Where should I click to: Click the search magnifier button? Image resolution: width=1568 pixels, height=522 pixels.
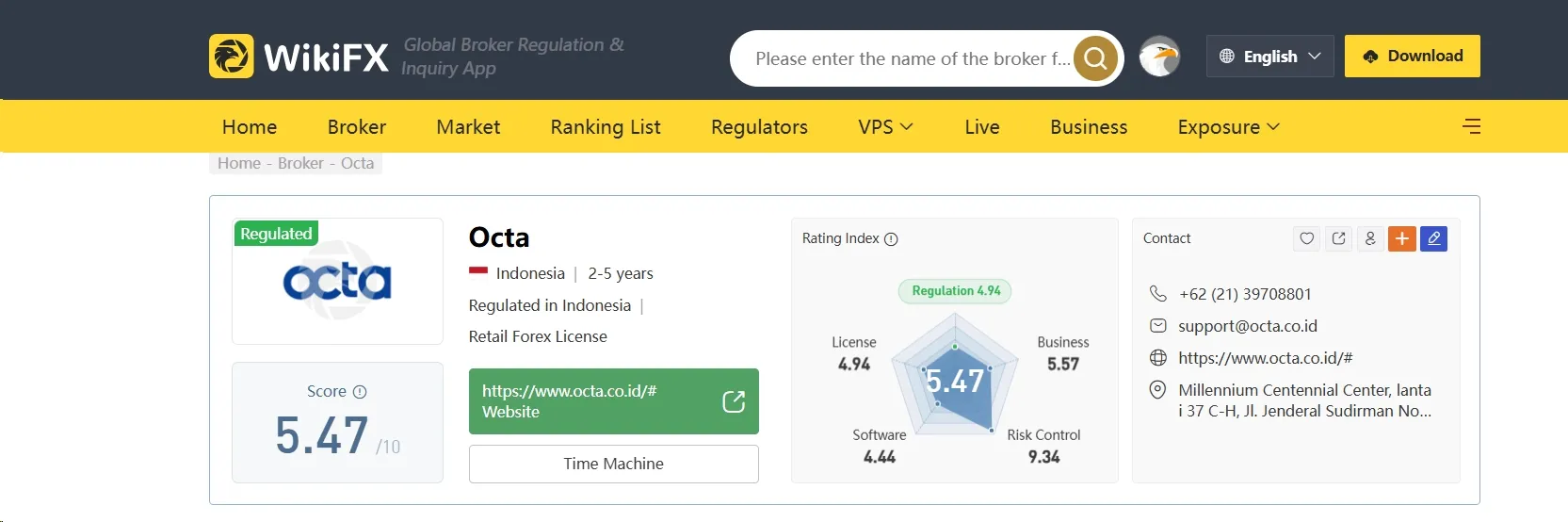point(1095,58)
